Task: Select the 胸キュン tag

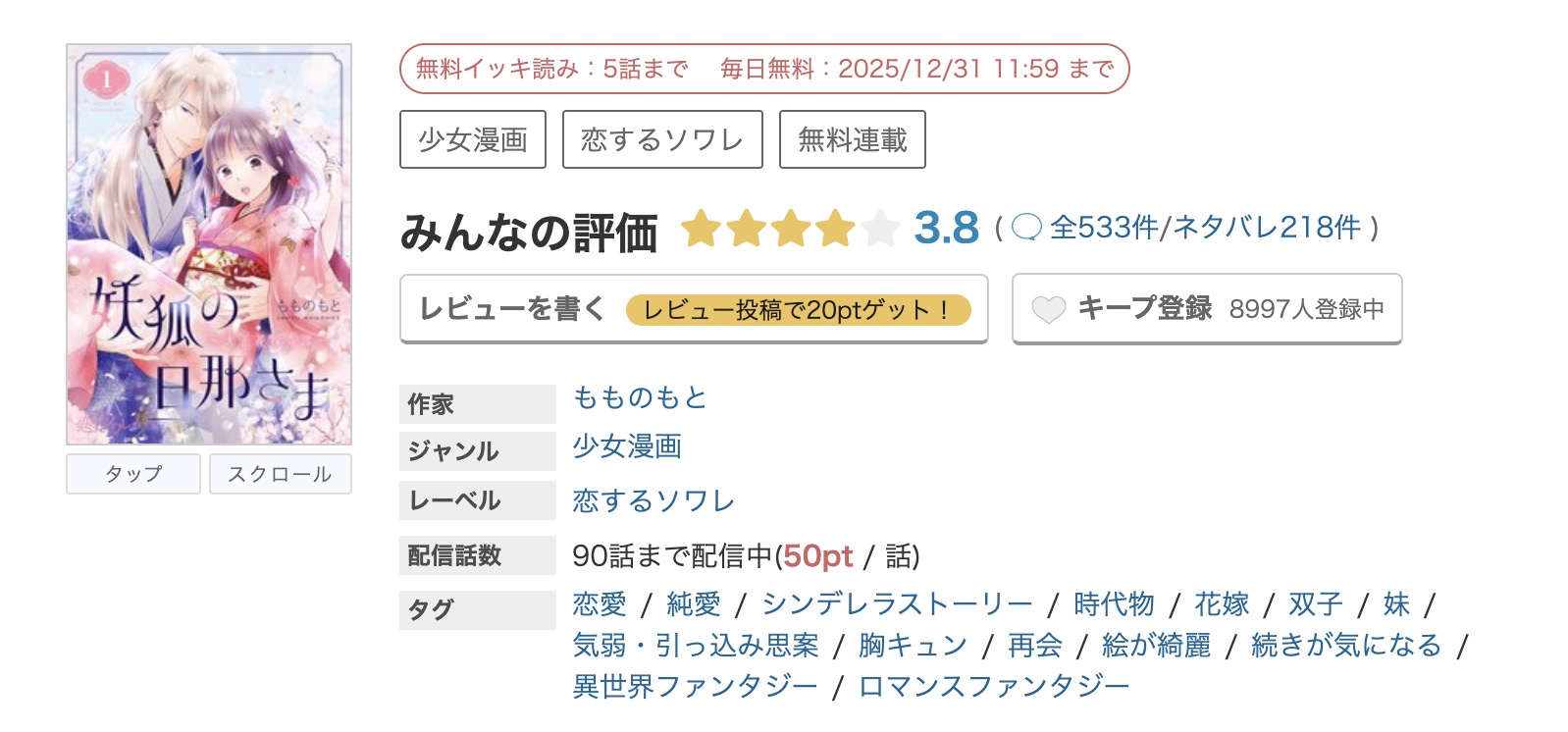Action: 913,645
